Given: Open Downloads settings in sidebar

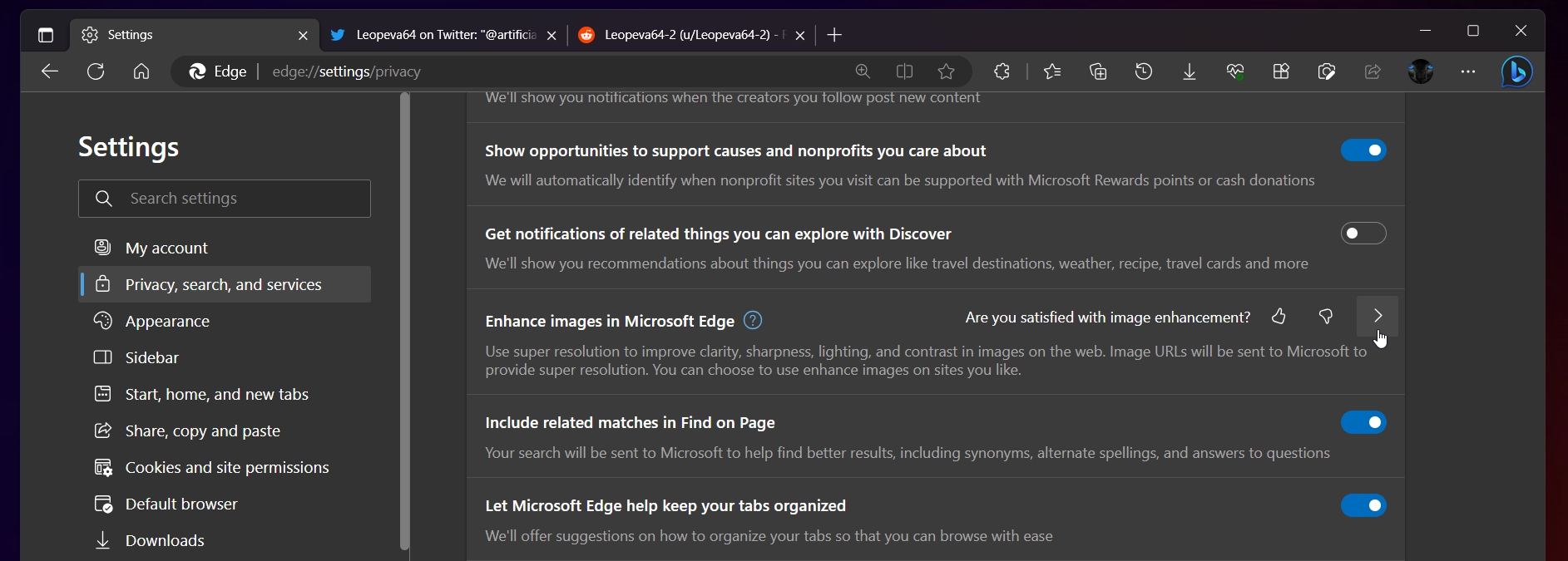Looking at the screenshot, I should click(x=225, y=540).
